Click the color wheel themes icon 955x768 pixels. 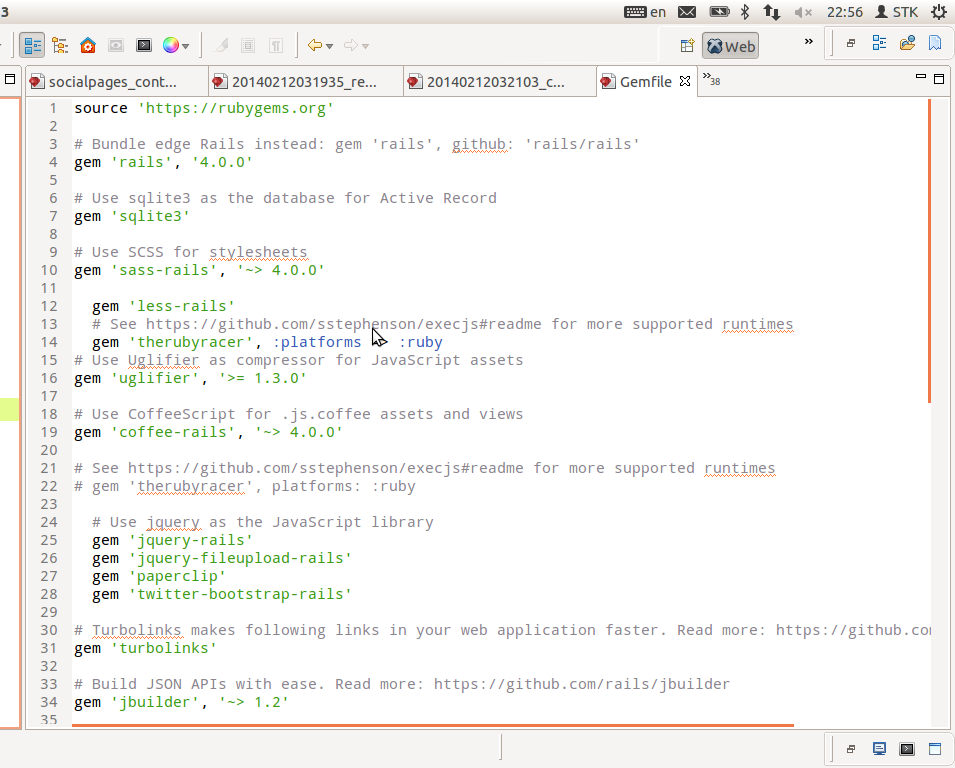point(171,46)
